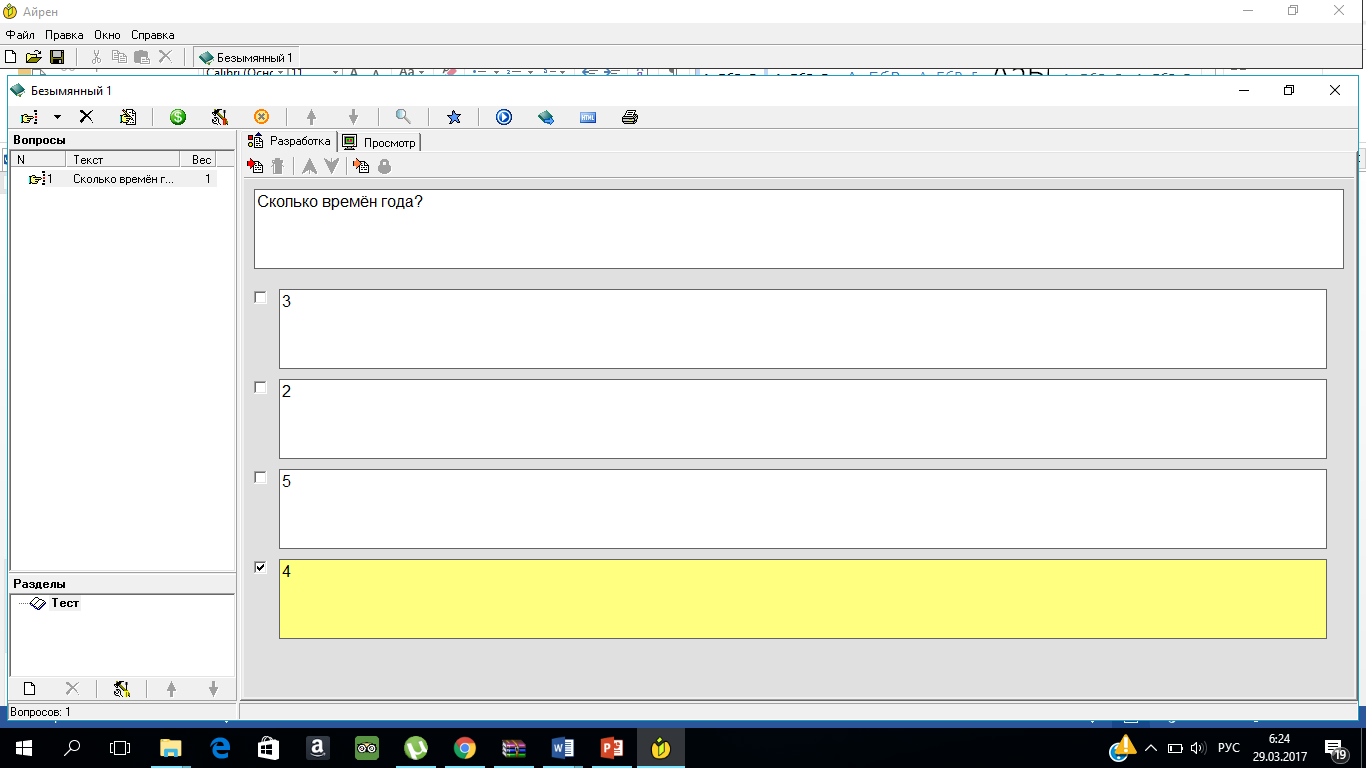
Task: Click the answer field containing 2
Action: (x=802, y=419)
